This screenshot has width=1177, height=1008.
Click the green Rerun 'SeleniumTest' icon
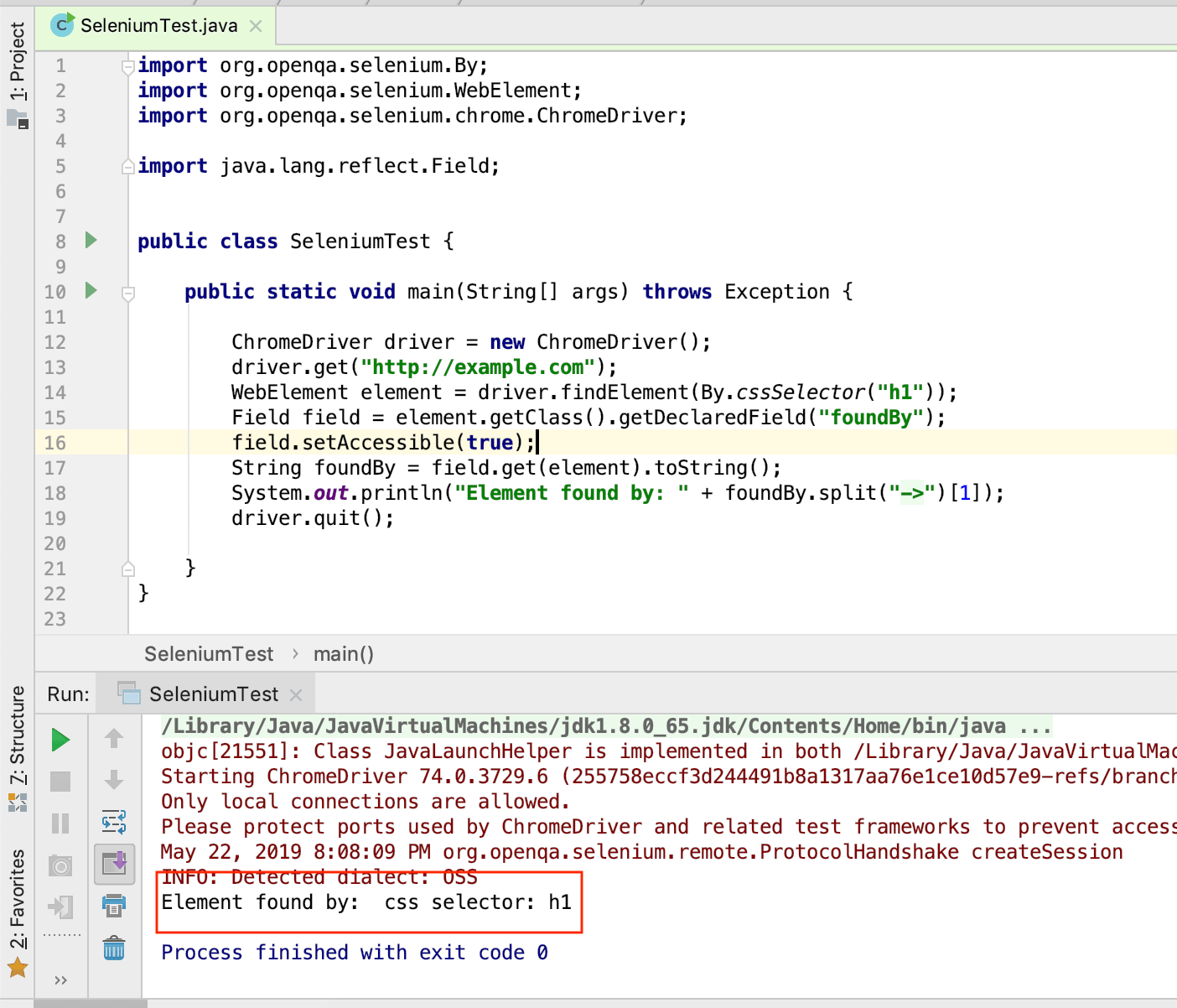pos(60,740)
